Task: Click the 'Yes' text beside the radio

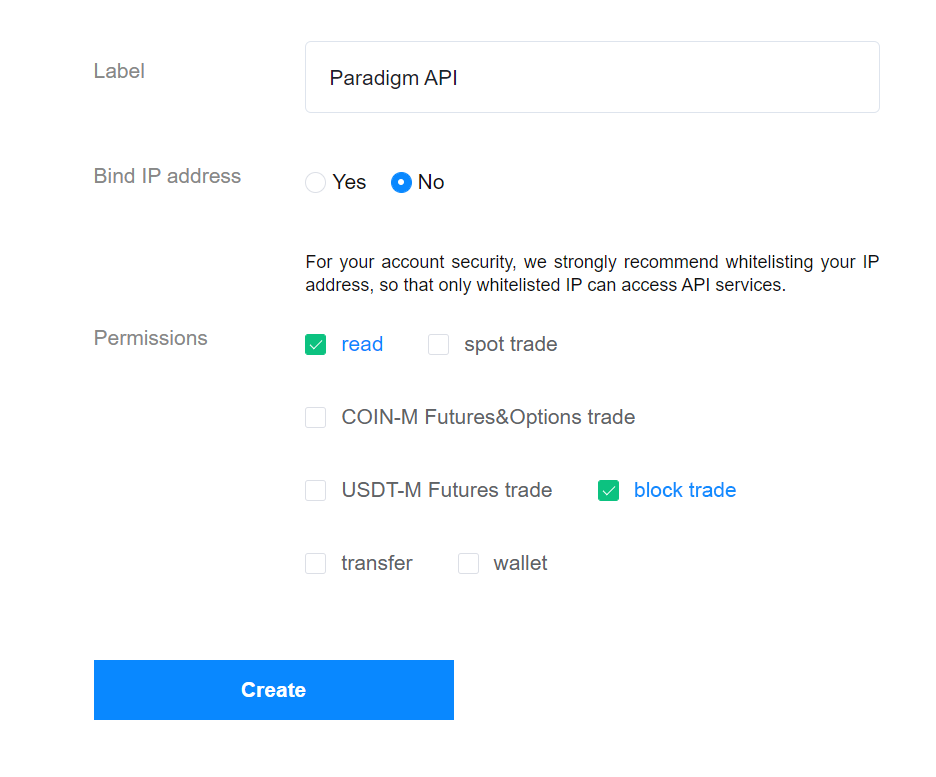Action: pyautogui.click(x=349, y=183)
